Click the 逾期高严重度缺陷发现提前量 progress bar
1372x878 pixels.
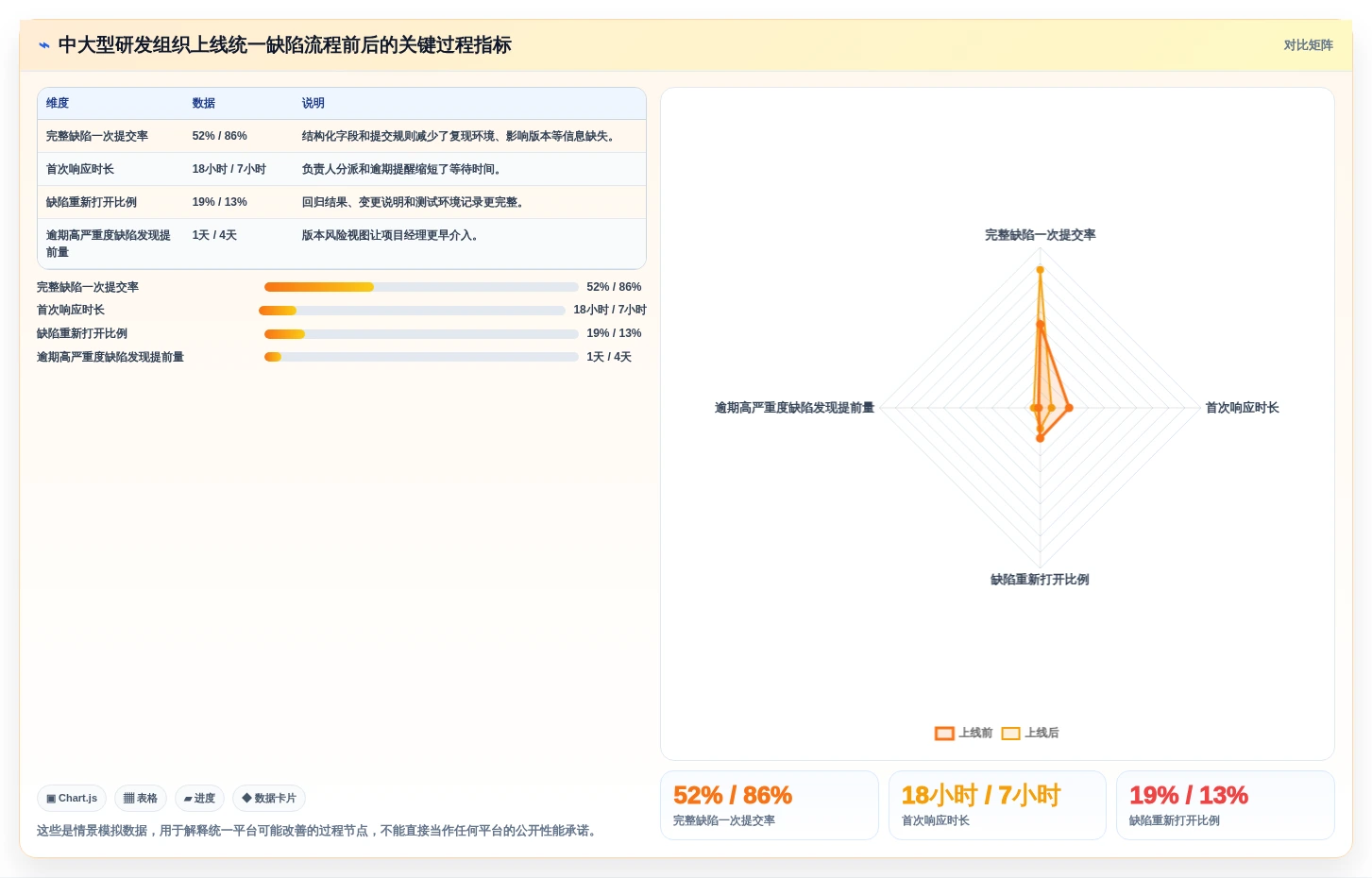(x=421, y=357)
